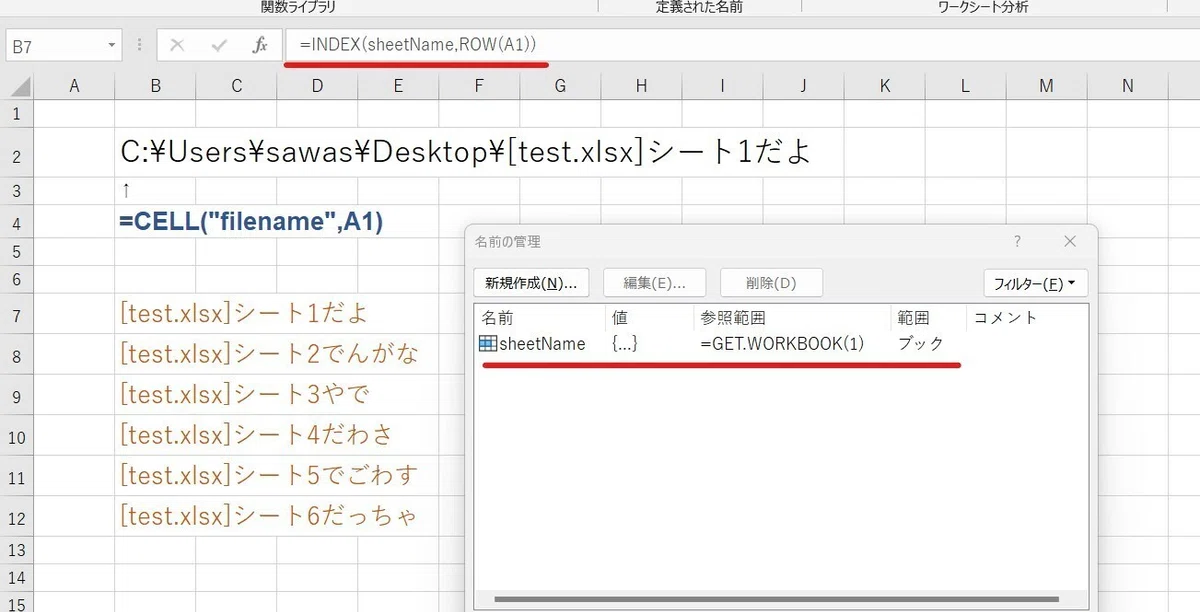Click the 名前 column header
Image resolution: width=1200 pixels, height=612 pixels.
540,318
